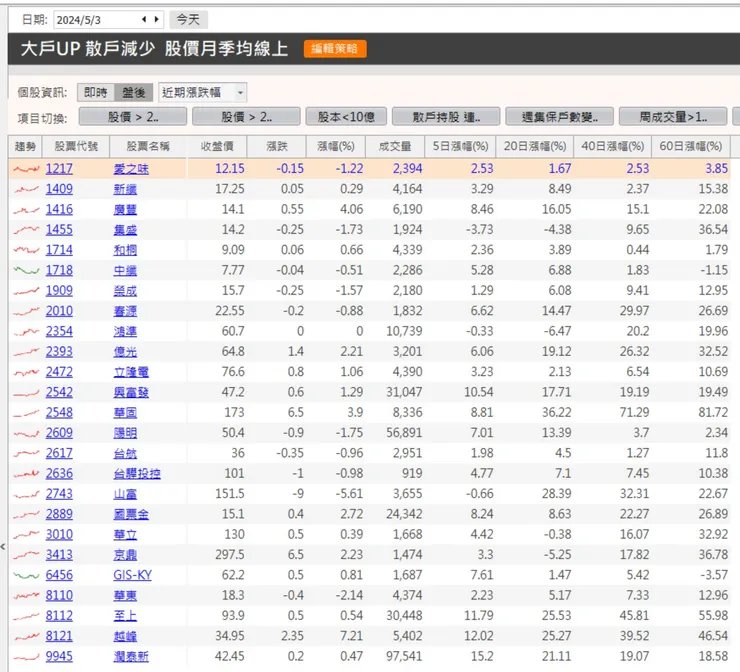Sort by 漲跌 column header
The width and height of the screenshot is (740, 672).
point(277,146)
